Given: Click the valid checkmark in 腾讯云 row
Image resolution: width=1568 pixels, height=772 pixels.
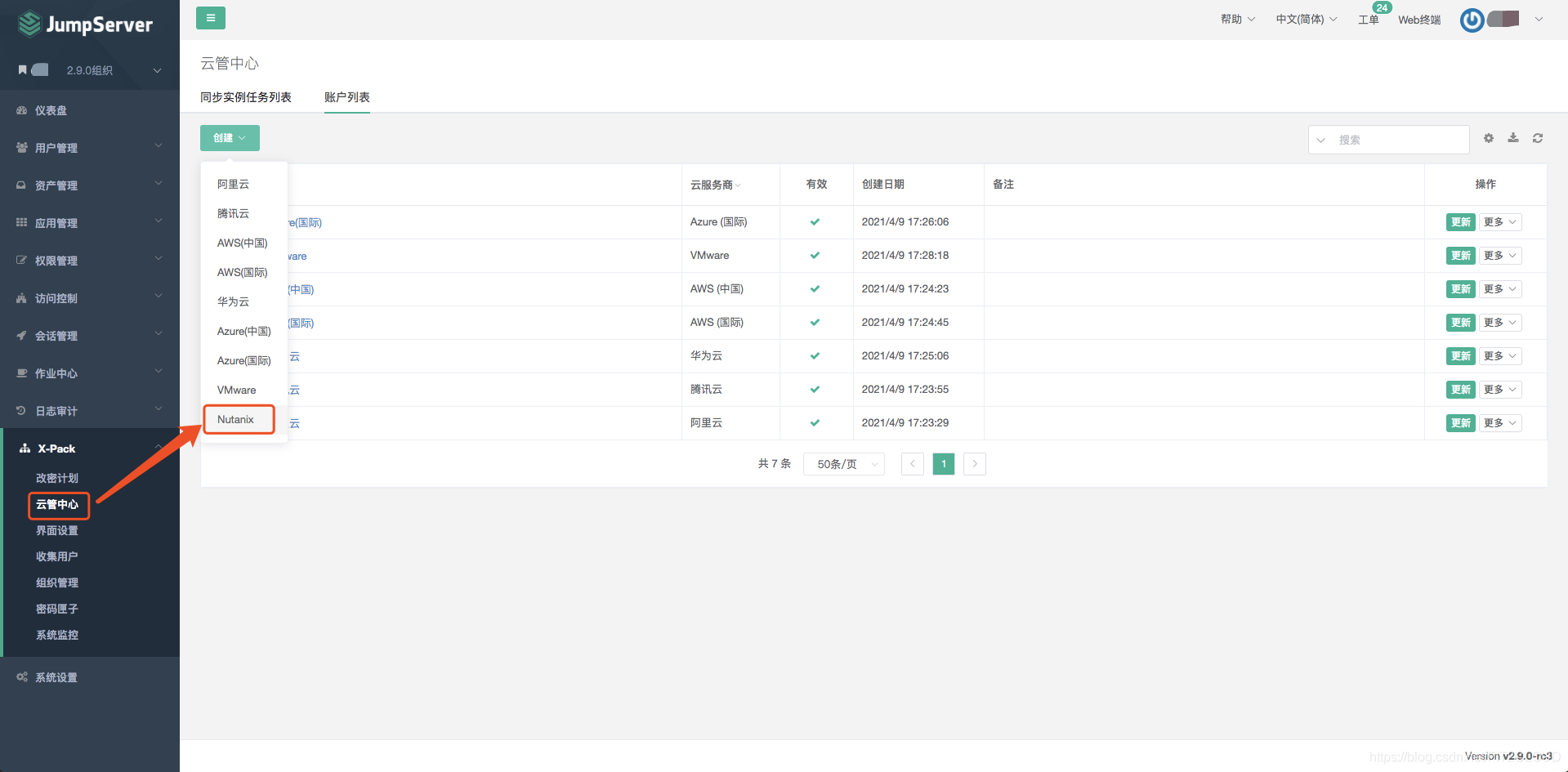Looking at the screenshot, I should pyautogui.click(x=815, y=390).
